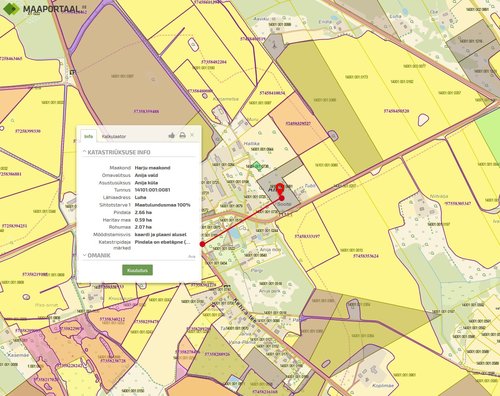The width and height of the screenshot is (500, 396).
Task: Click the thumbs-up like icon in popup
Action: [172, 135]
